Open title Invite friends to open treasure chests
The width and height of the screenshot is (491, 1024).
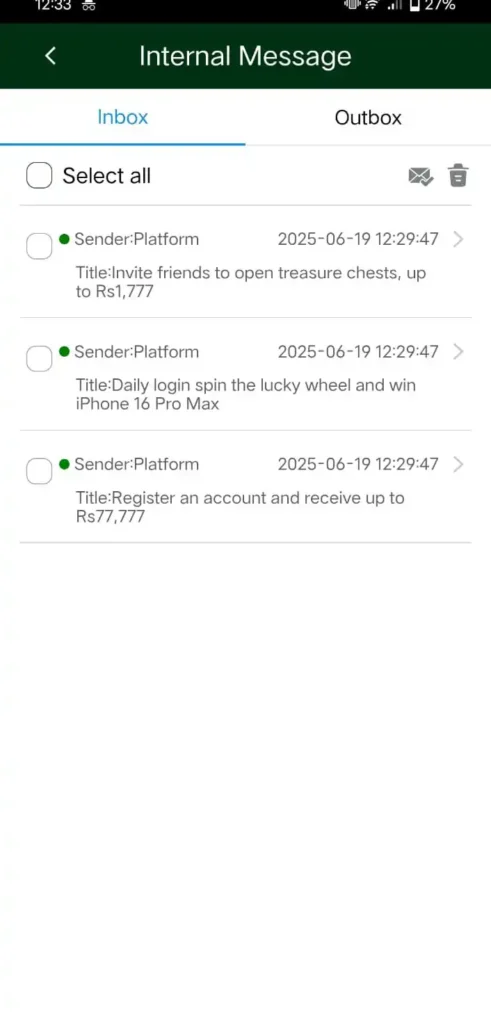pyautogui.click(x=251, y=282)
